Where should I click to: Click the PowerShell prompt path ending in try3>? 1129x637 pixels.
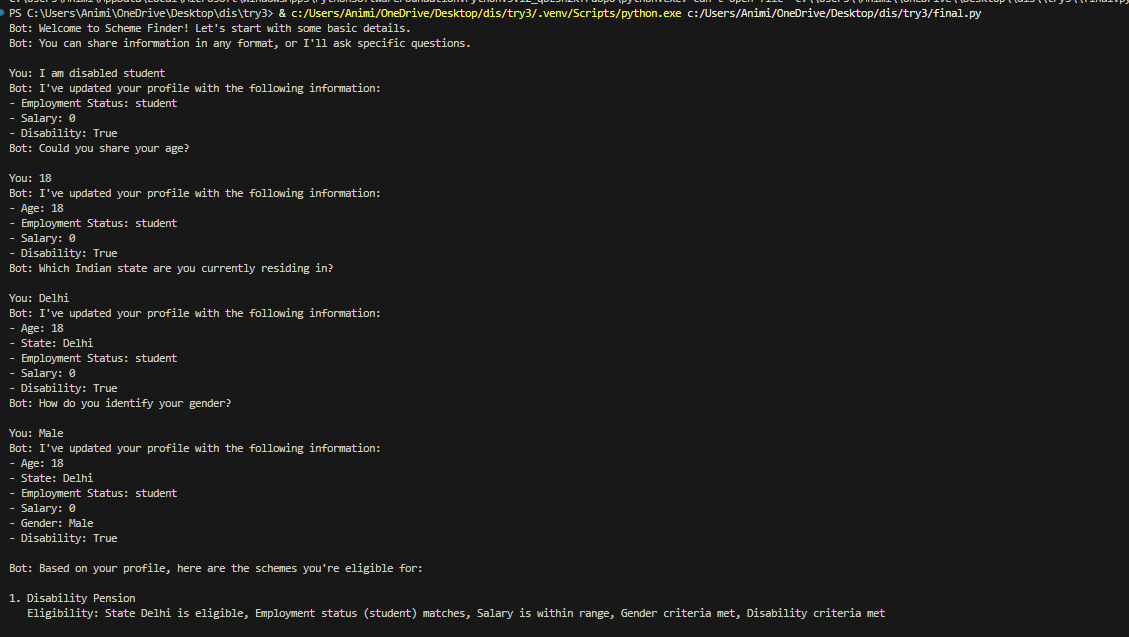(141, 13)
